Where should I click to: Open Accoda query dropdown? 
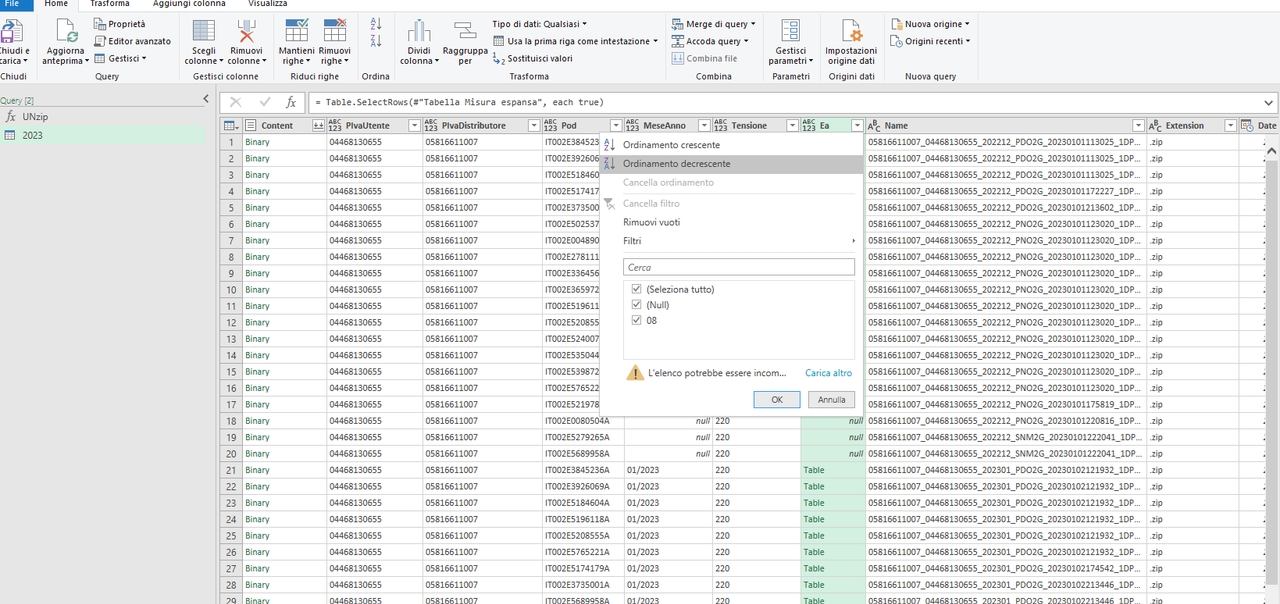click(710, 41)
